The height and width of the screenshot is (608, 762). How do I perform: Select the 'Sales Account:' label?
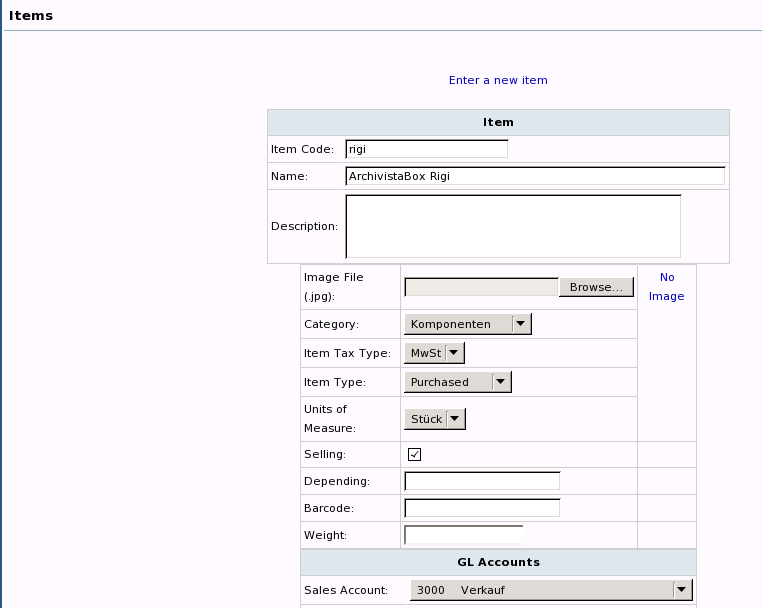point(346,590)
